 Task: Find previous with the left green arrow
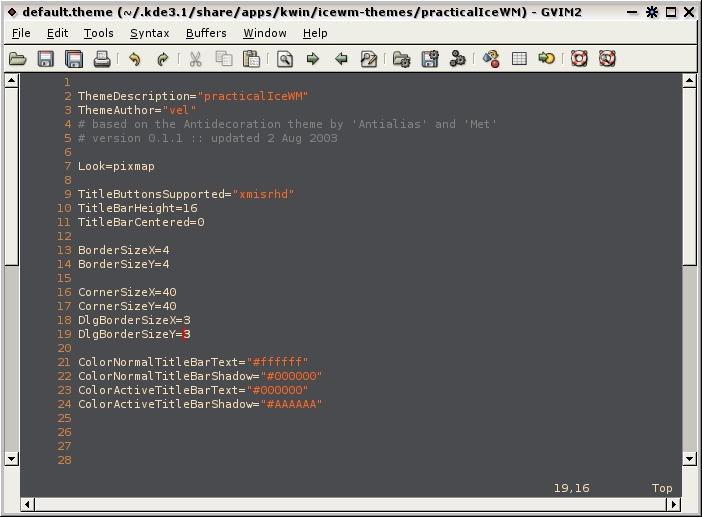click(341, 59)
